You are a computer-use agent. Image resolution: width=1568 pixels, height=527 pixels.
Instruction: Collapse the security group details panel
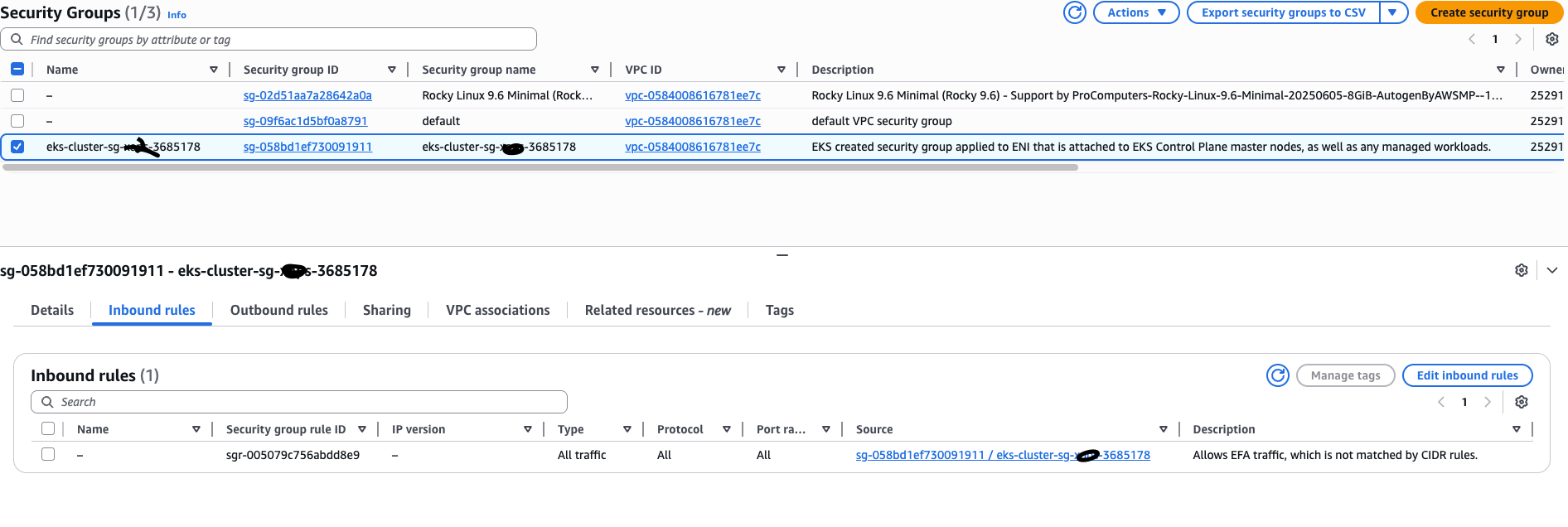(1551, 270)
